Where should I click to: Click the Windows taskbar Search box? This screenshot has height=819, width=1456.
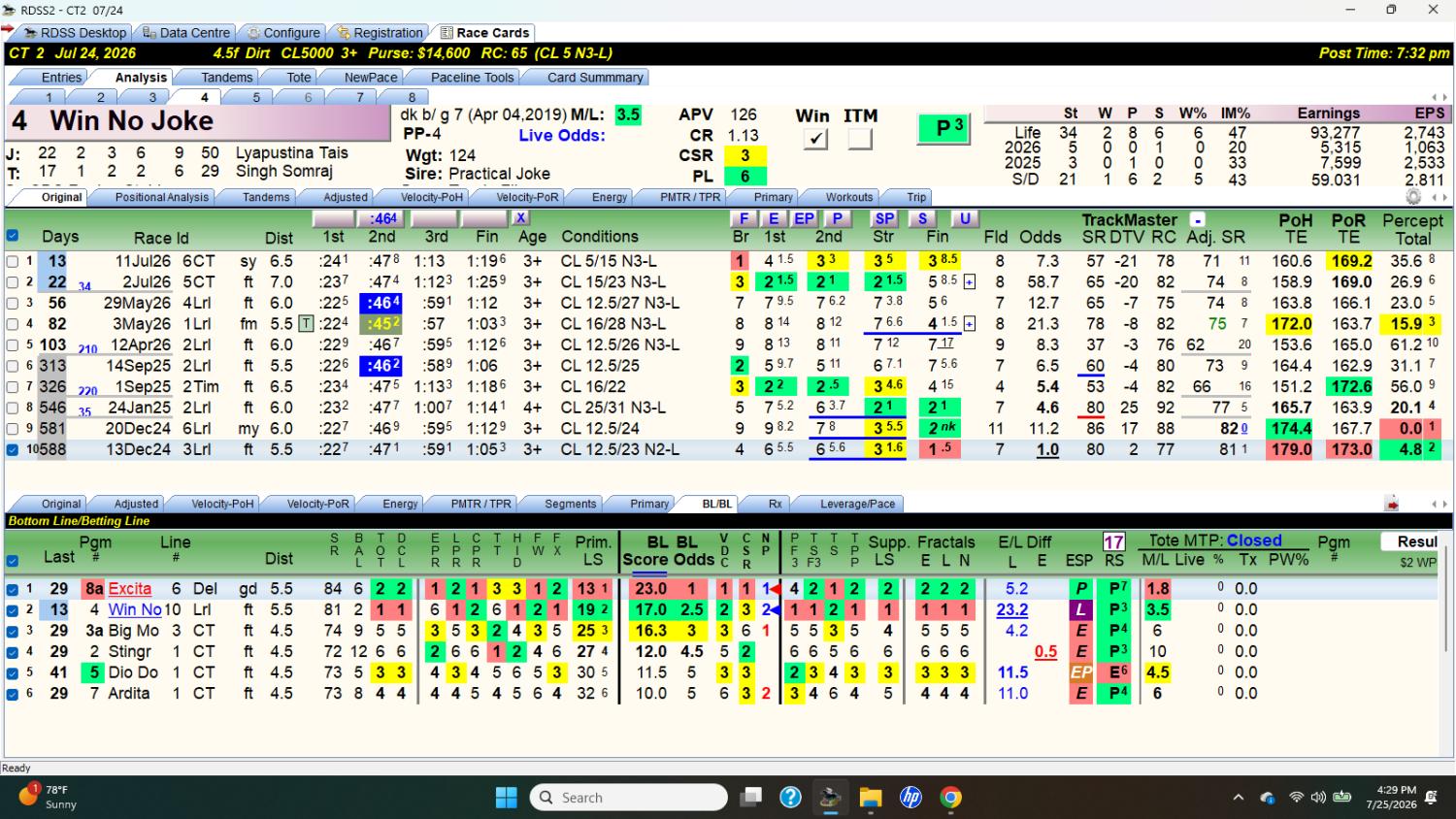pyautogui.click(x=628, y=798)
